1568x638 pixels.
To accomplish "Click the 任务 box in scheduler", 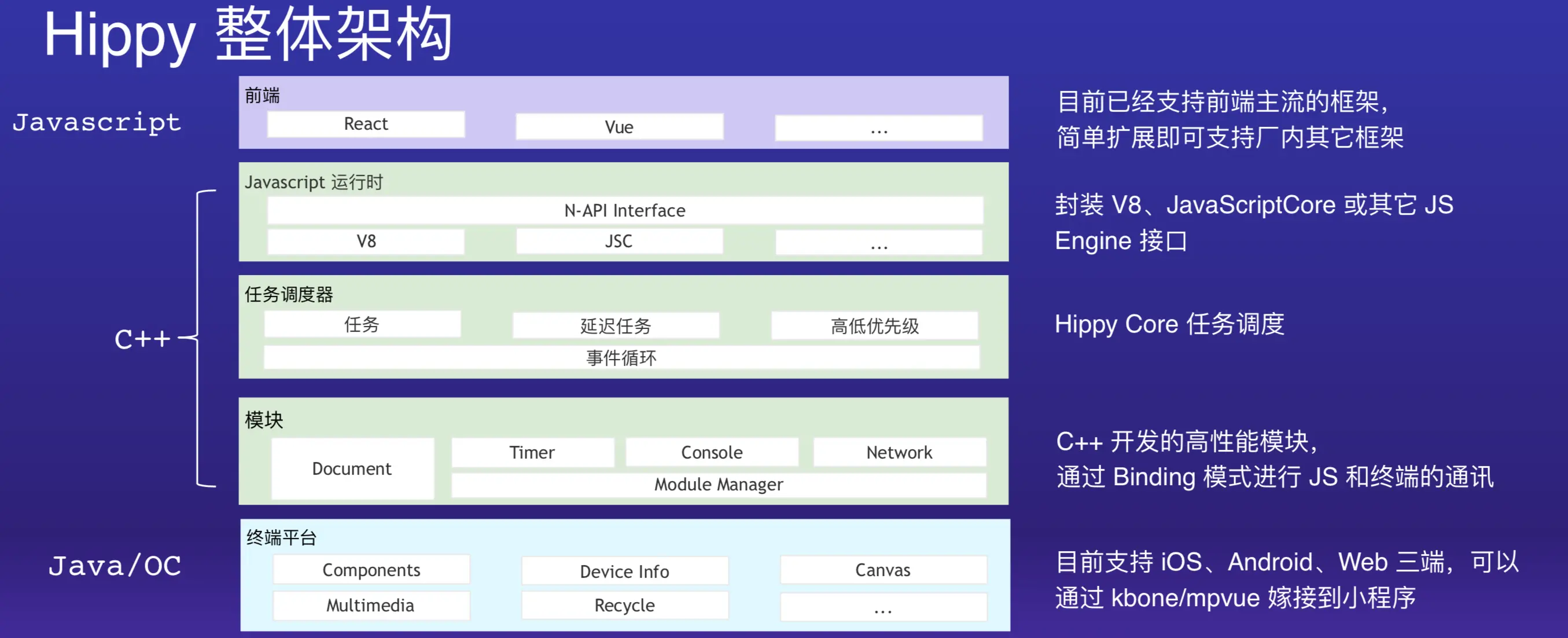I will 362,324.
